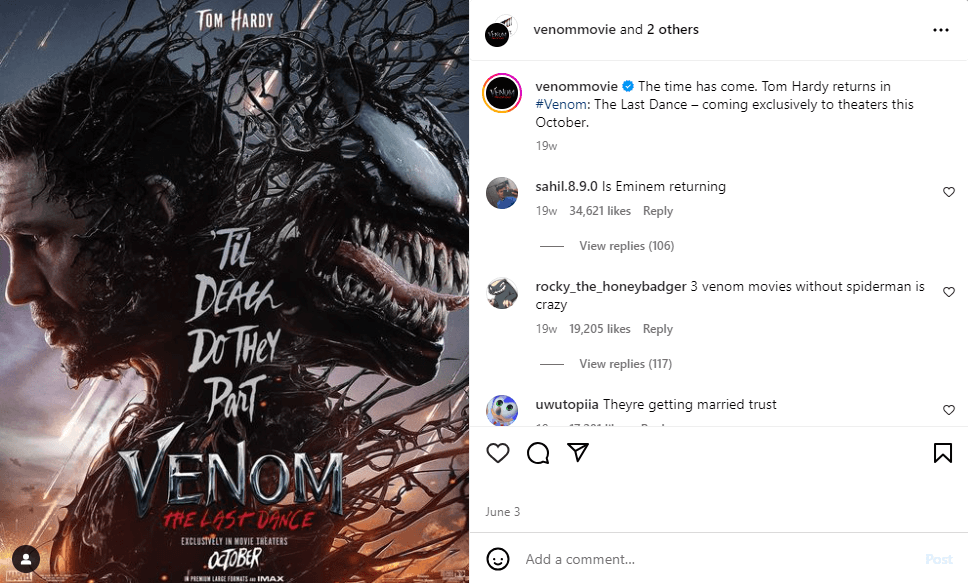The height and width of the screenshot is (583, 968).
Task: Expand View replies (106)
Action: tap(626, 246)
